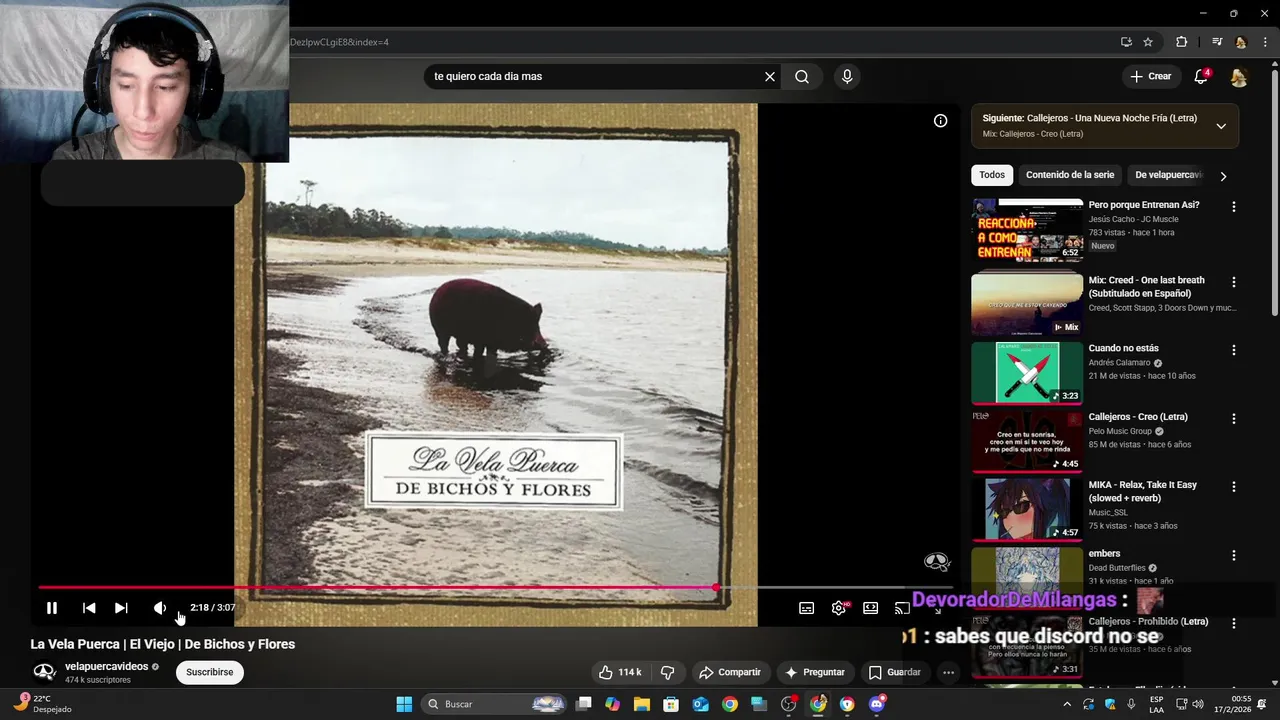Open the velapuercavideos channel avatar
Image resolution: width=1280 pixels, height=720 pixels.
coord(44,671)
